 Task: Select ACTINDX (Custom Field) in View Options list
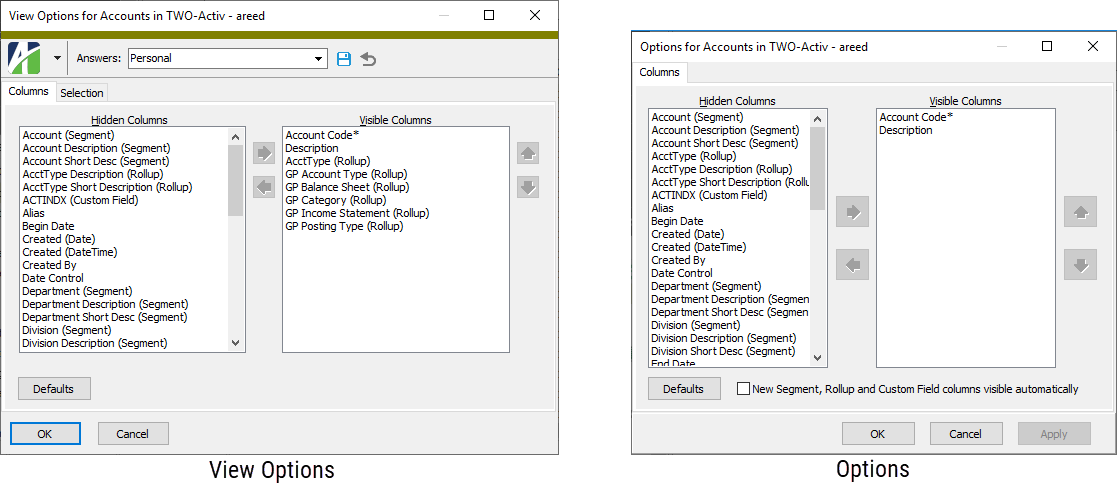[80, 200]
